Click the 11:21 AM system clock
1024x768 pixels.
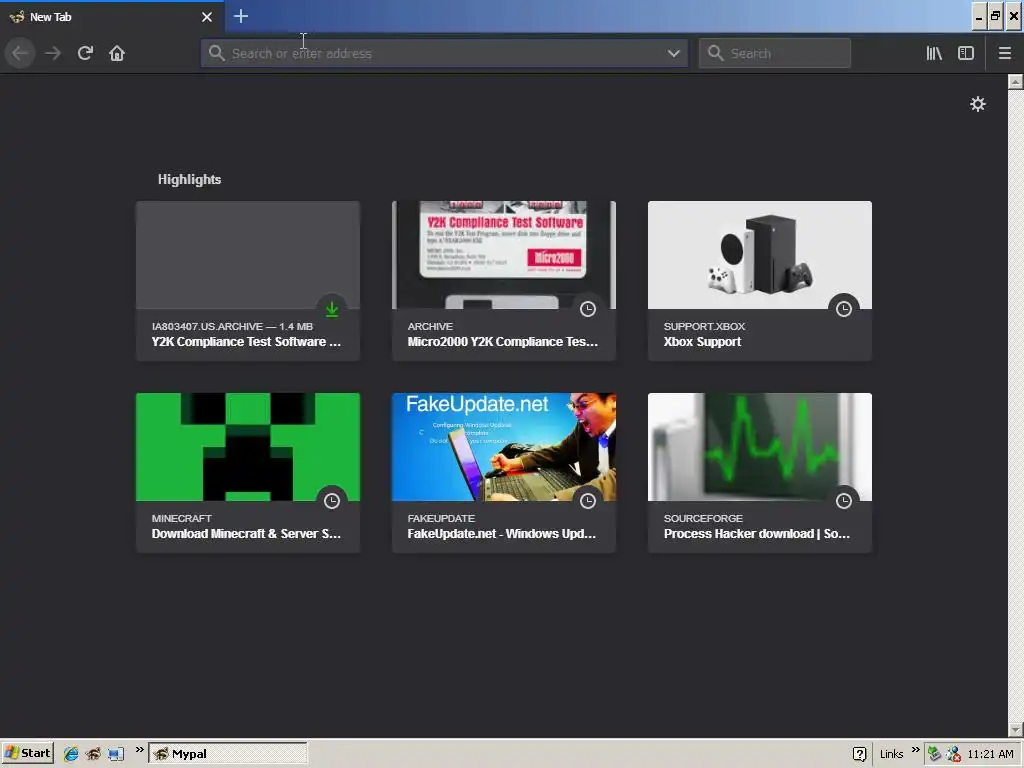990,754
